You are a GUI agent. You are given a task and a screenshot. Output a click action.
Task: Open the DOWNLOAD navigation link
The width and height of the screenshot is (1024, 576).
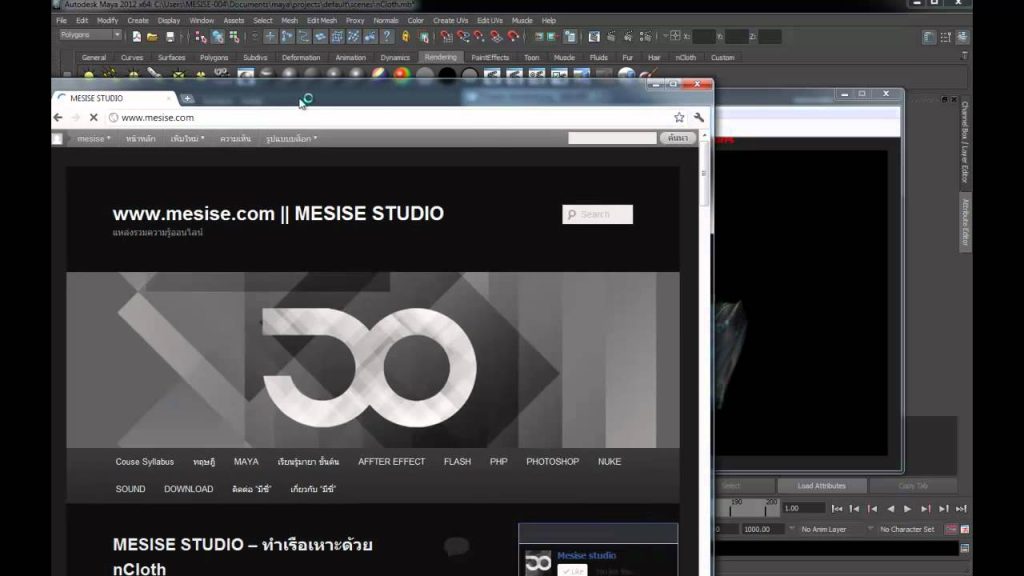pos(188,489)
